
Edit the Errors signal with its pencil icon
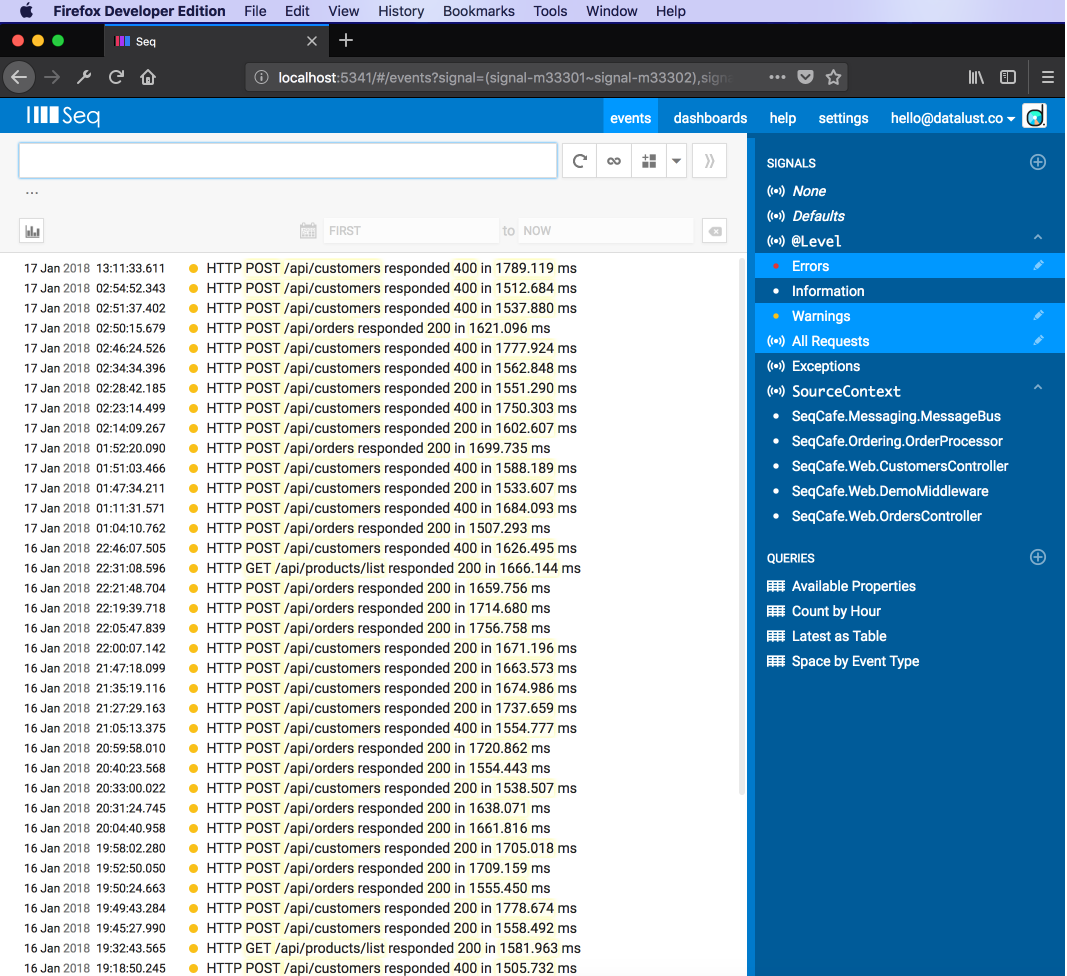click(1041, 265)
